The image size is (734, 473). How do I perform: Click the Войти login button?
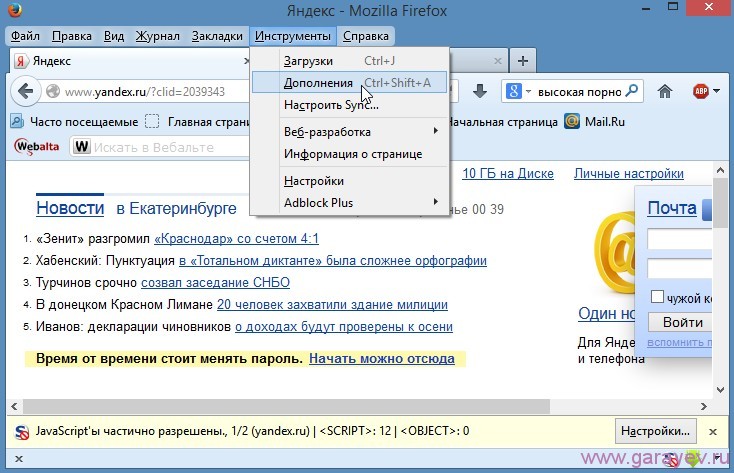coord(681,322)
